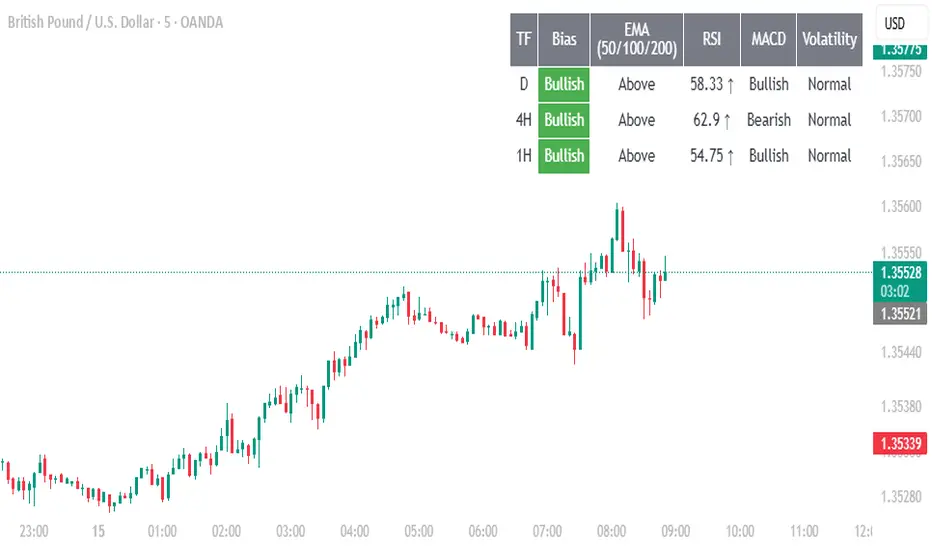932x550 pixels.
Task: Click the 1.35440 level on the price scale
Action: pos(897,351)
